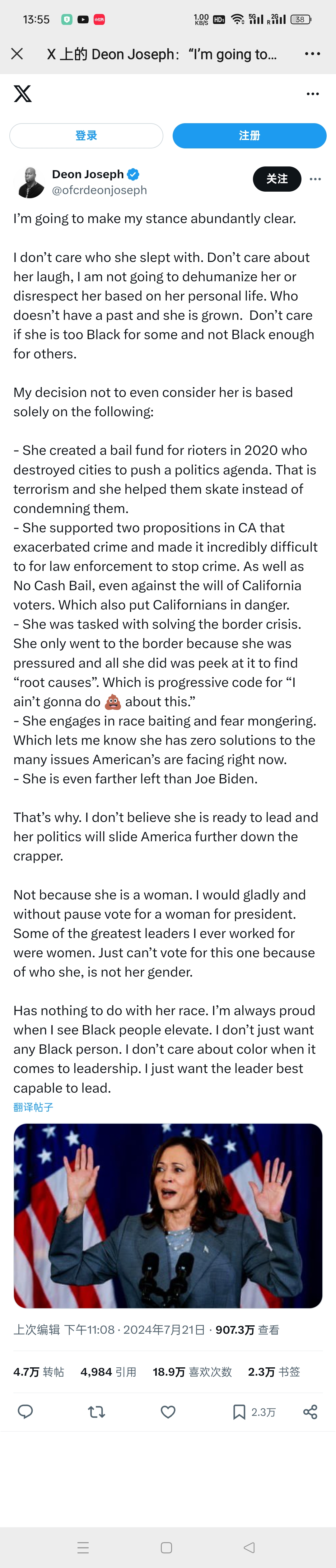Open the @ofcrdeonjoseph handle link
Viewport: 336px width, 1568px height.
(x=100, y=190)
